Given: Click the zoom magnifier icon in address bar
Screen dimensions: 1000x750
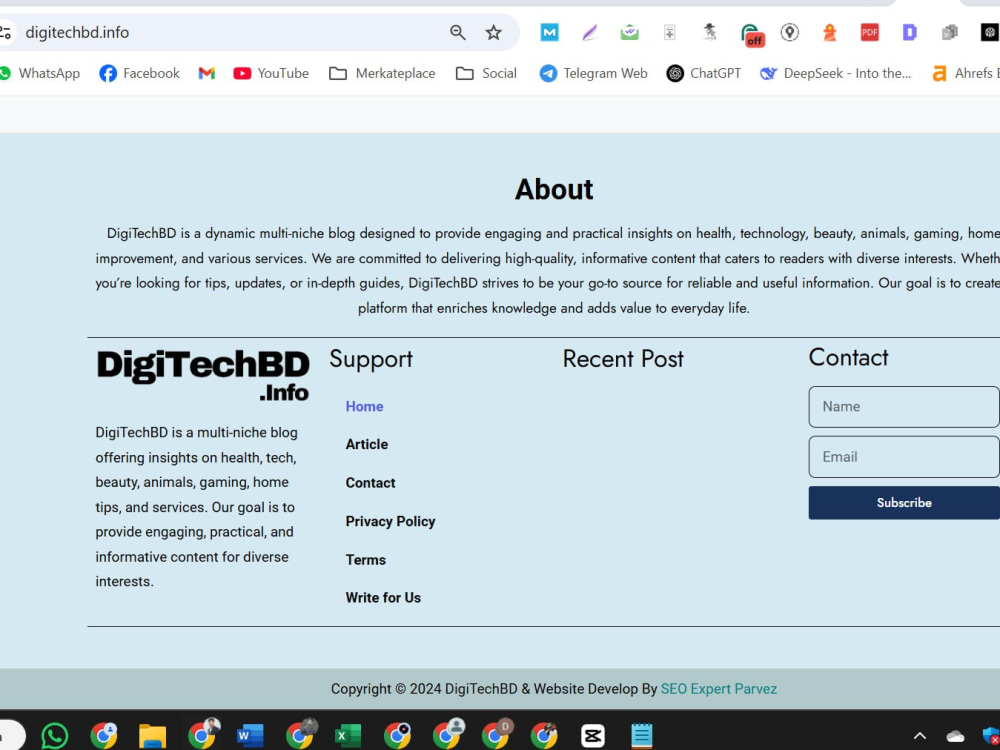Looking at the screenshot, I should click(457, 32).
